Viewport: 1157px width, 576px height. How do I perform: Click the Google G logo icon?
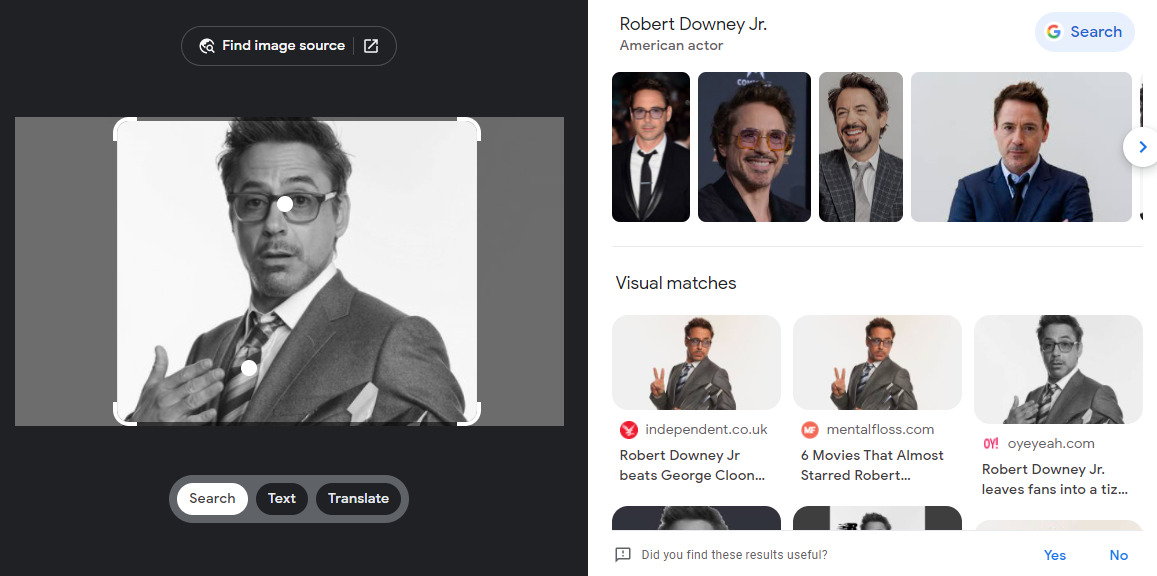1054,32
